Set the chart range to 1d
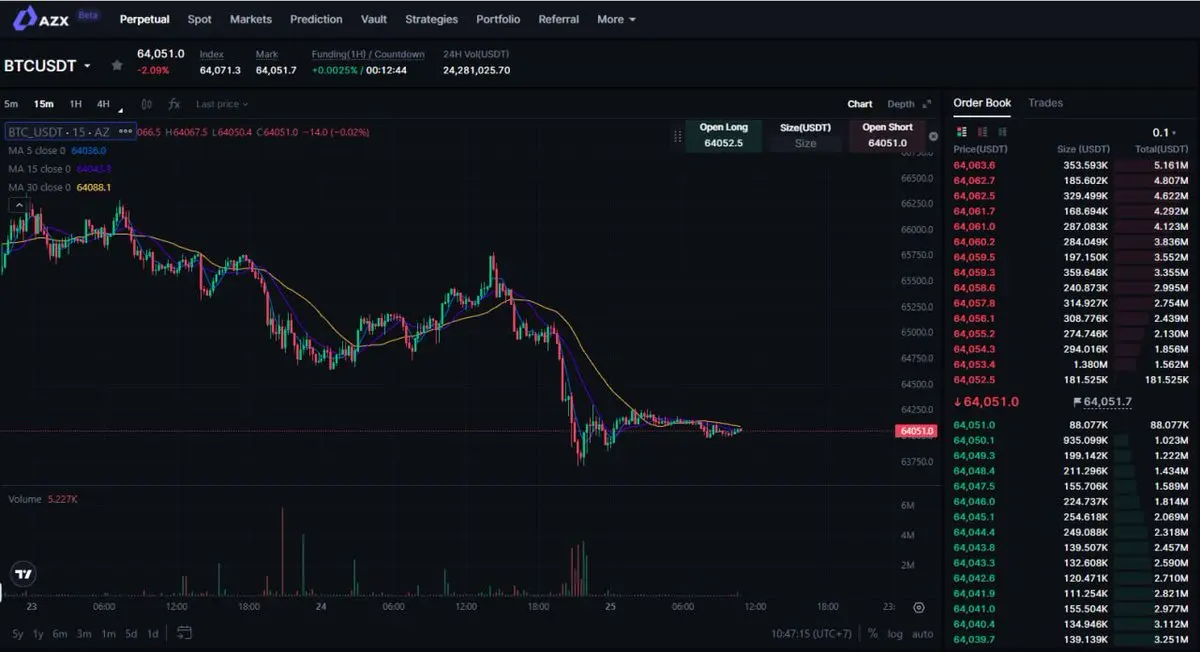The width and height of the screenshot is (1200, 652). click(153, 633)
